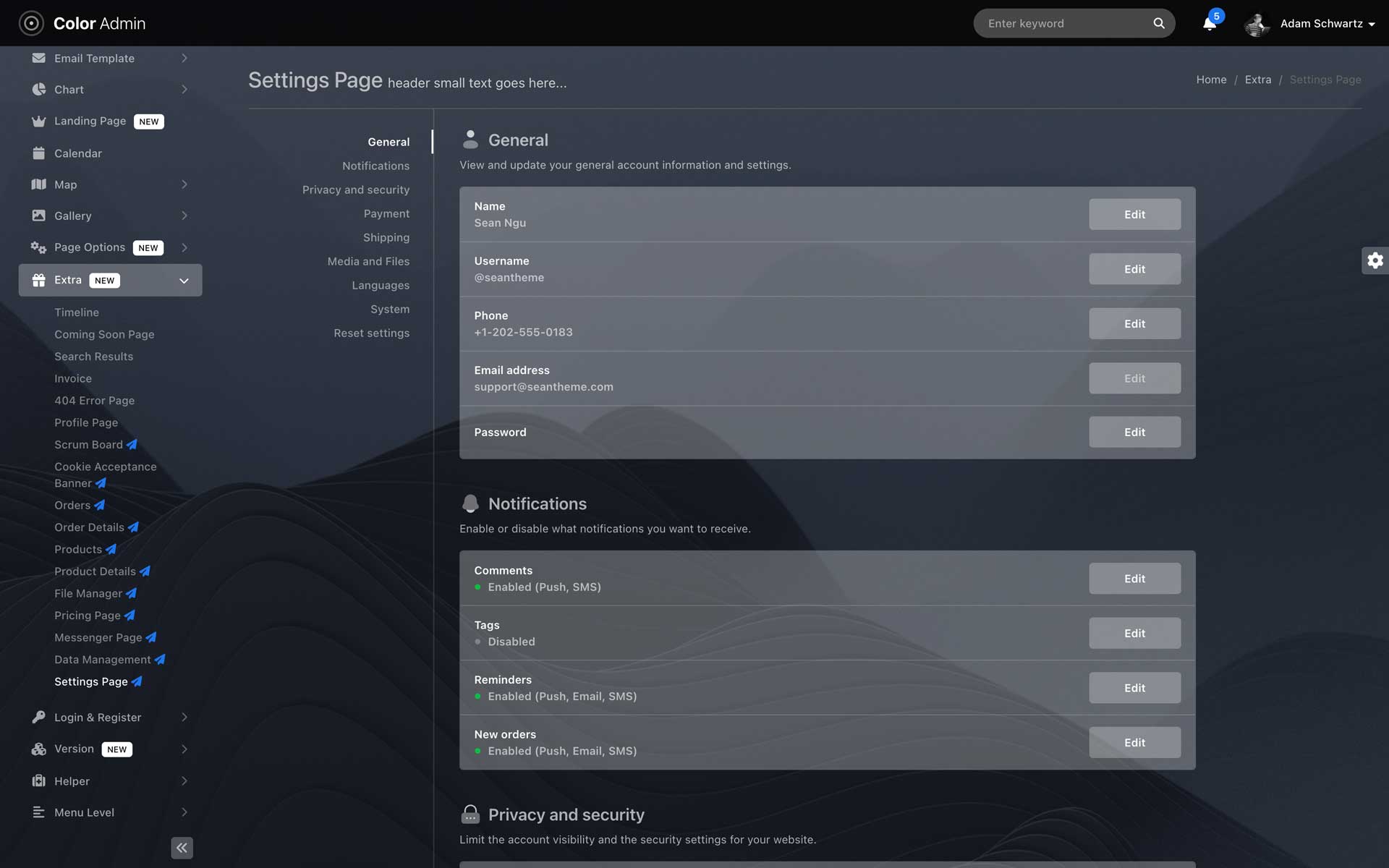1389x868 pixels.
Task: Click the Color Admin logo icon
Action: 31,23
